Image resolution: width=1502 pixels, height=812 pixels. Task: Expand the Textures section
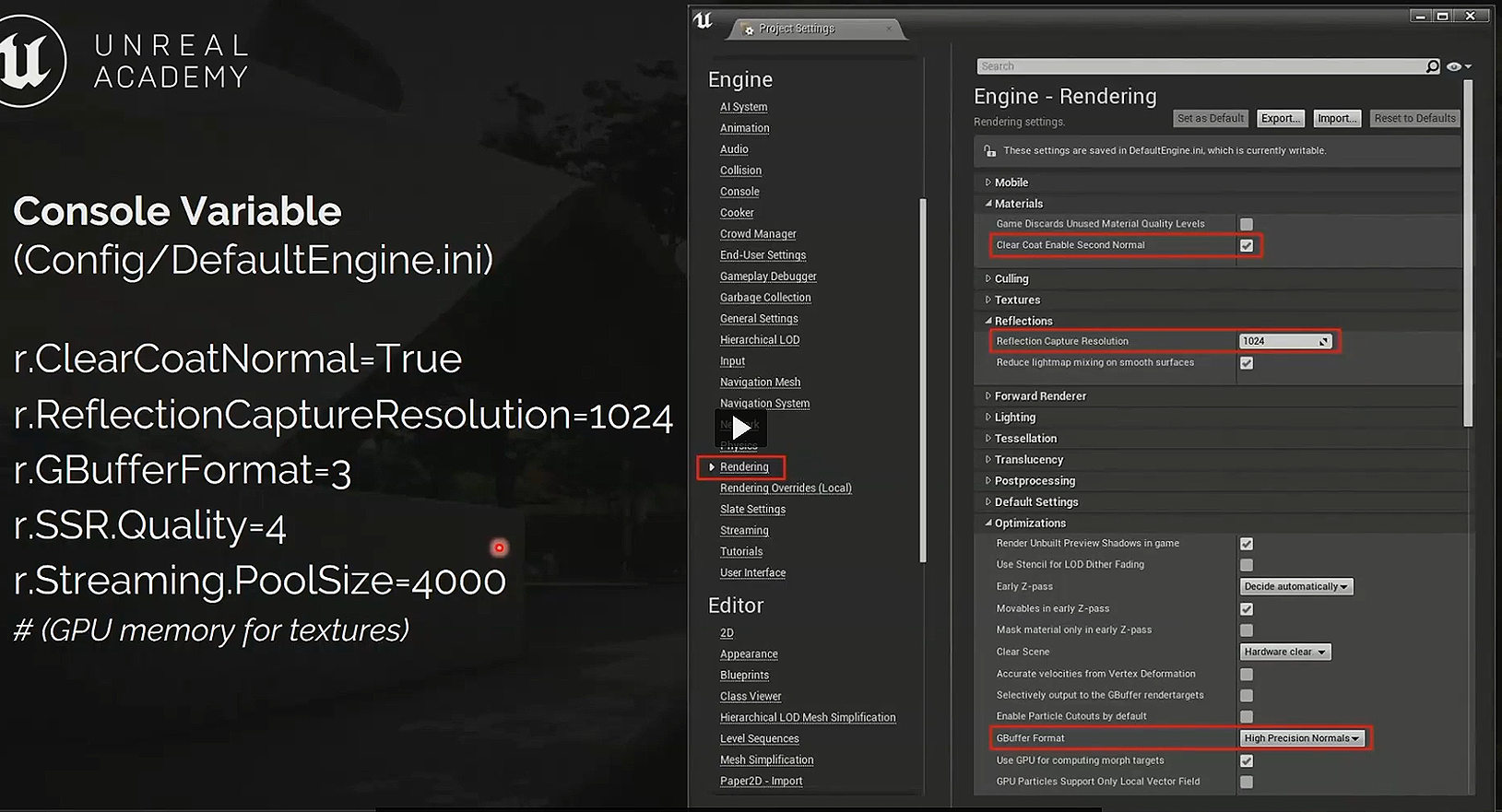coord(988,300)
